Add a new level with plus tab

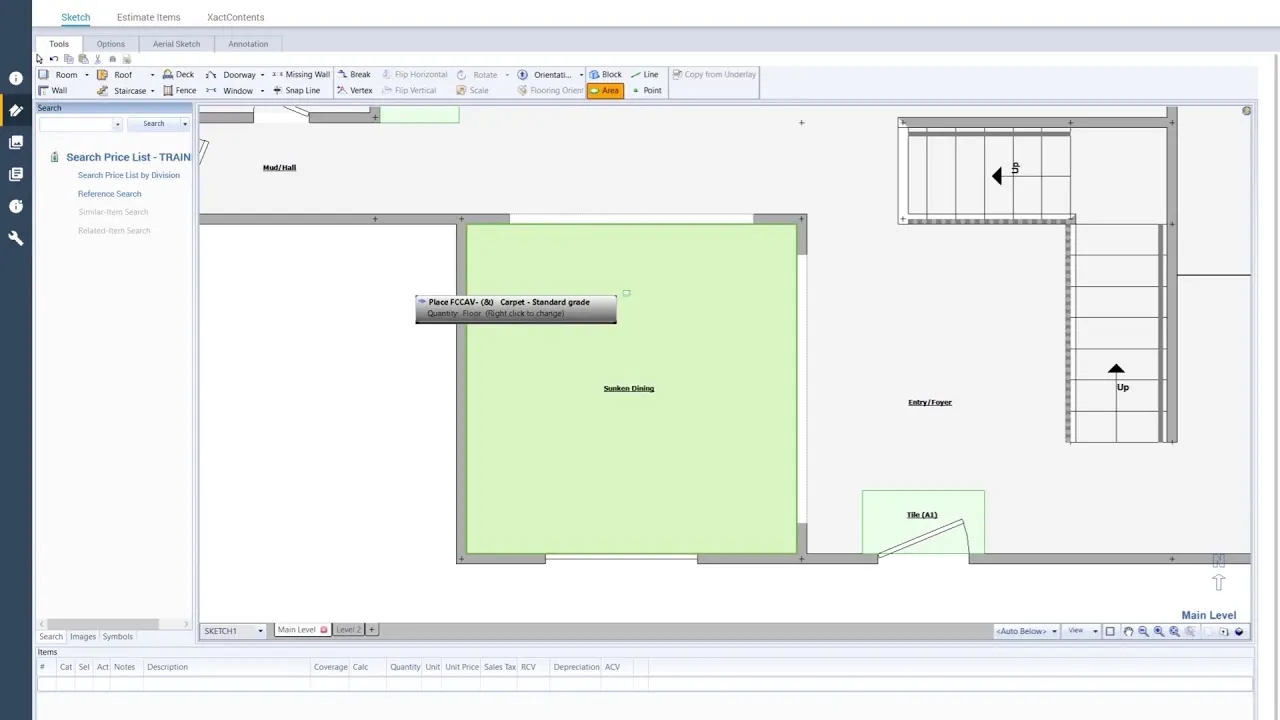(372, 630)
